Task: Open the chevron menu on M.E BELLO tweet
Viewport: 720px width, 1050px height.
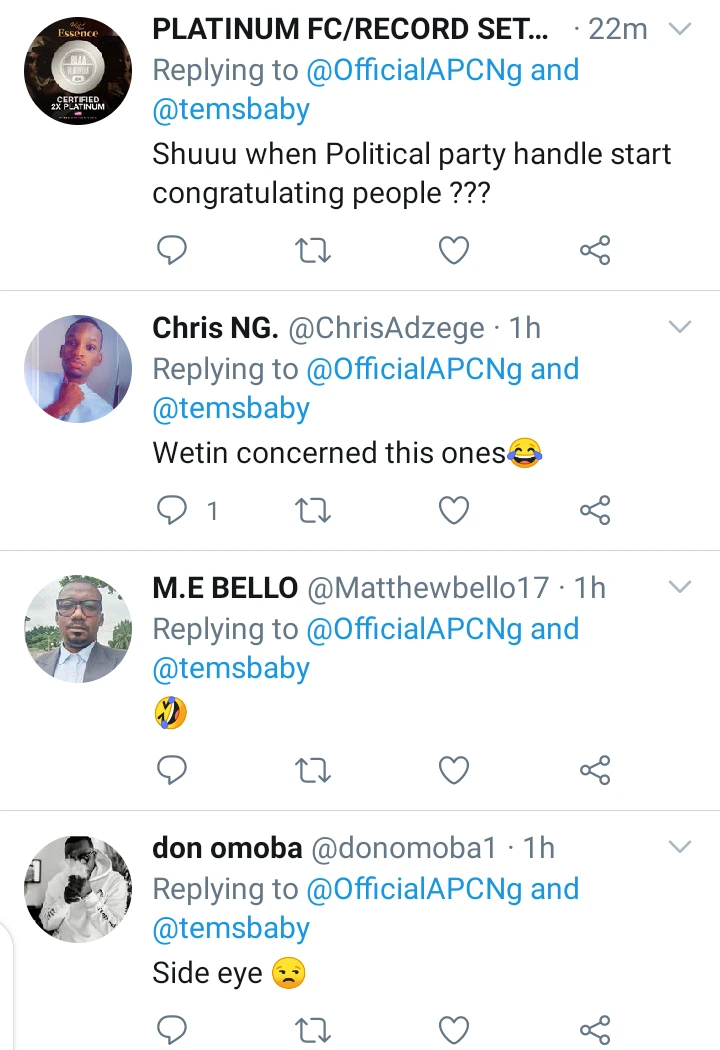Action: pyautogui.click(x=680, y=587)
